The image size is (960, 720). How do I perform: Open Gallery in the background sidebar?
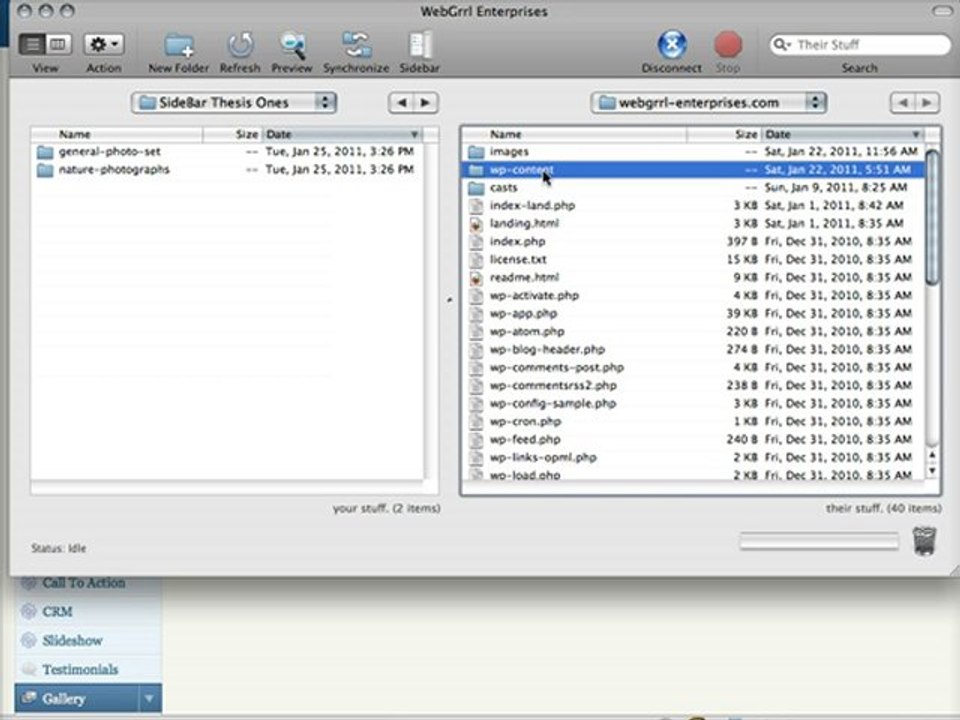pyautogui.click(x=77, y=699)
